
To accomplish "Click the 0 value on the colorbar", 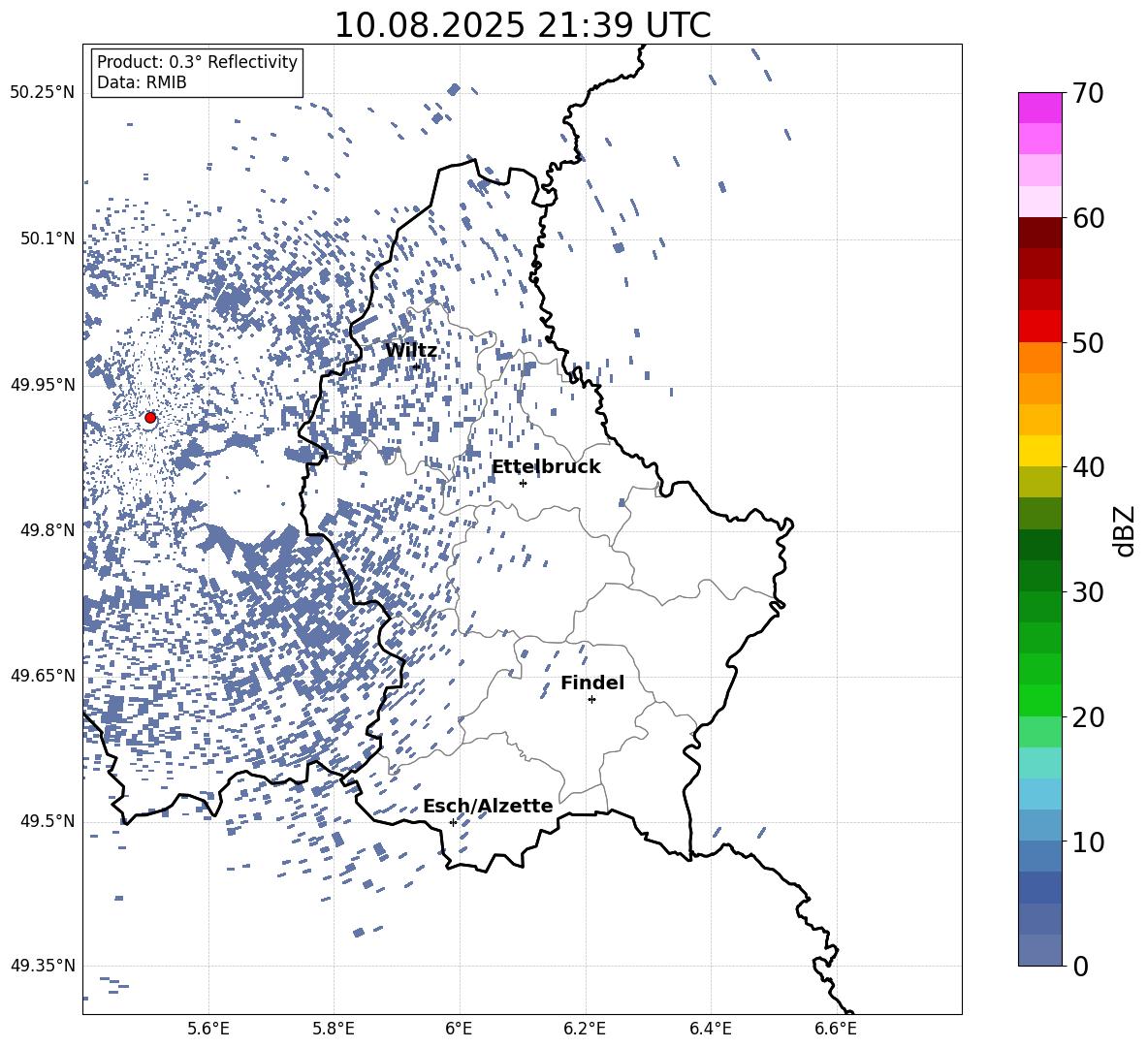I will click(1080, 966).
